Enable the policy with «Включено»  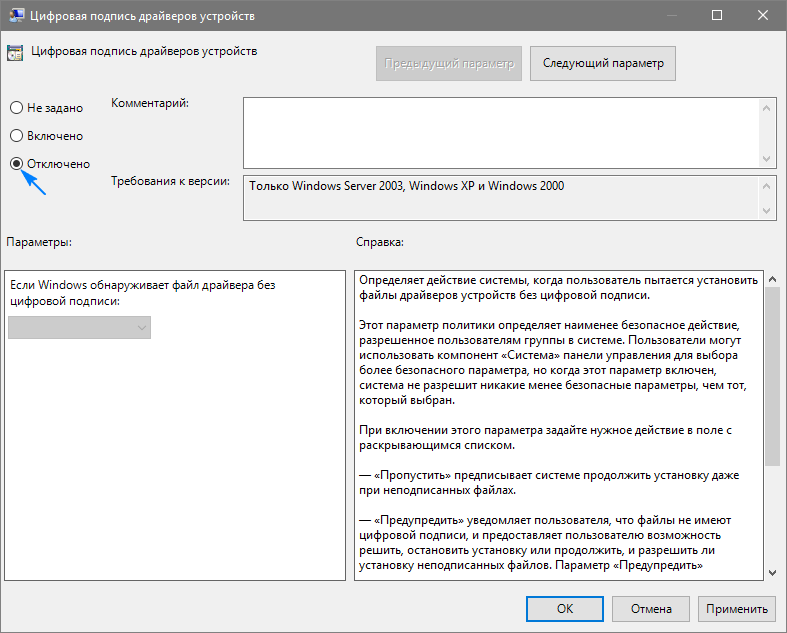pyautogui.click(x=16, y=136)
